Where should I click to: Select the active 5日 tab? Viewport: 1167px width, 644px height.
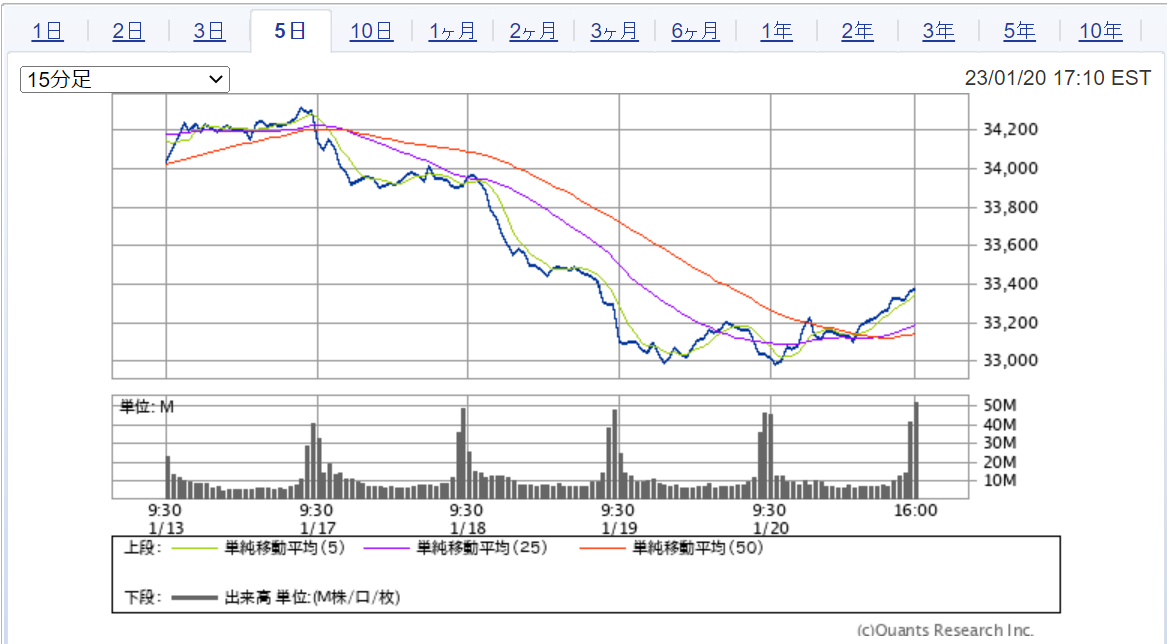click(x=290, y=31)
